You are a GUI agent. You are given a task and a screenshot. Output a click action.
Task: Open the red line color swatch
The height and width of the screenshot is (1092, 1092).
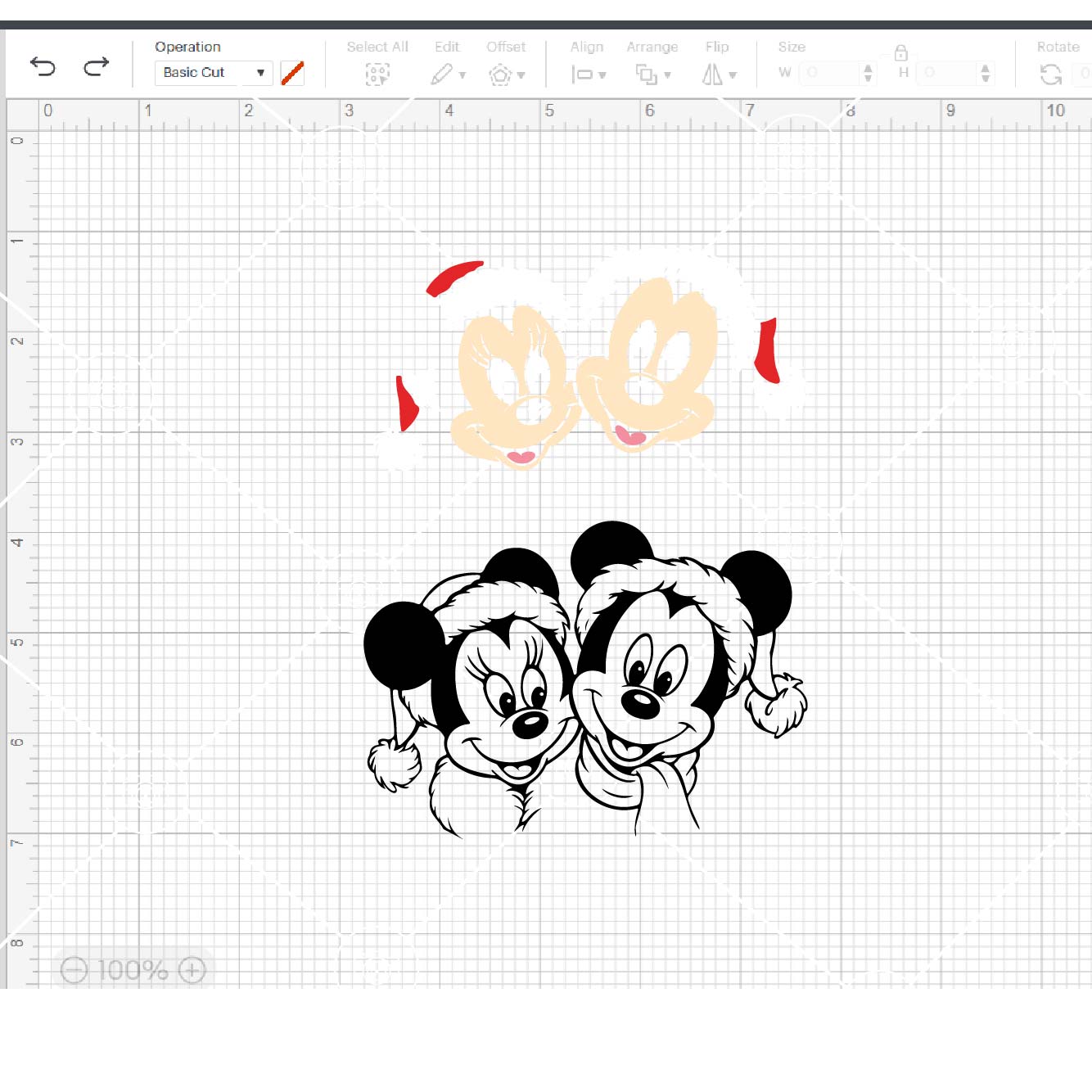pyautogui.click(x=292, y=73)
